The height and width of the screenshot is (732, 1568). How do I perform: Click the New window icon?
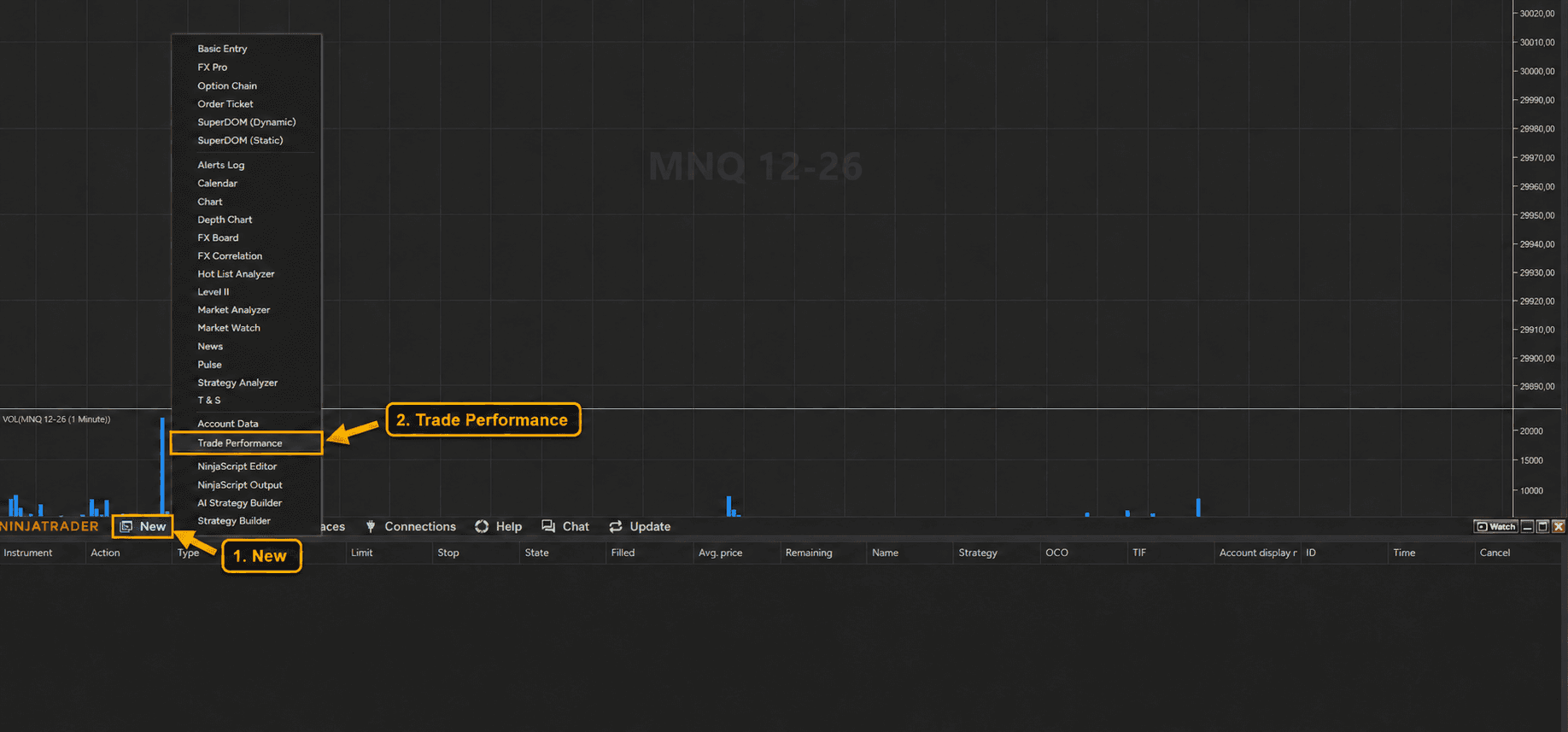pos(126,526)
